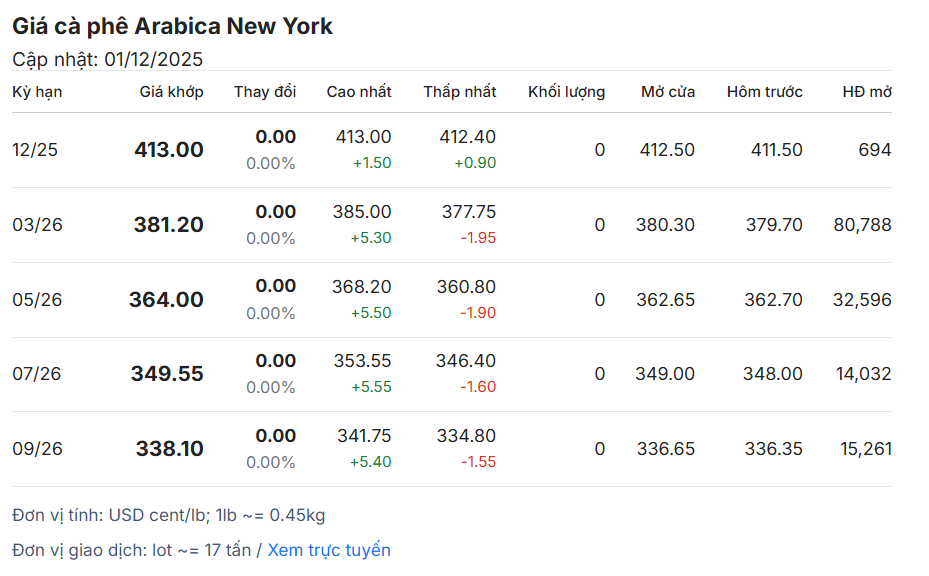929x576 pixels.
Task: Click the 'HĐ mở' column header
Action: 866,92
